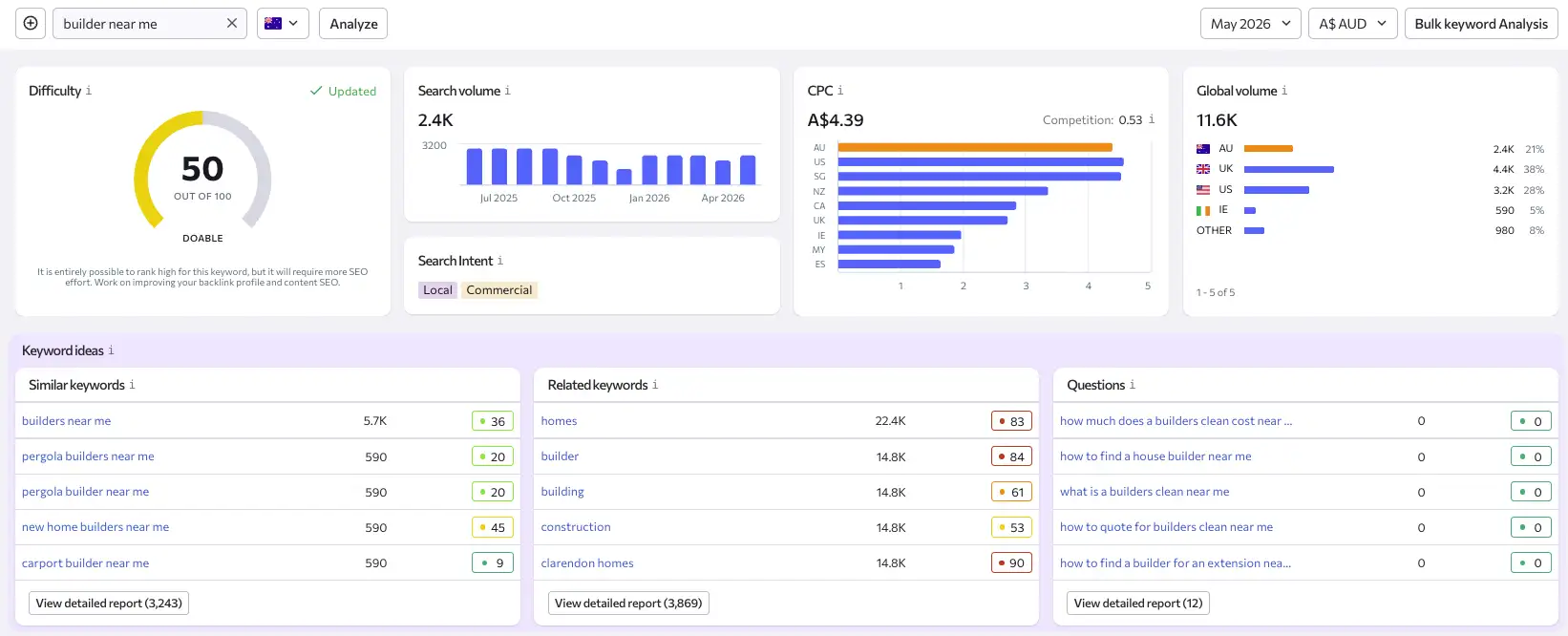The width and height of the screenshot is (1568, 636).
Task: Click the add keyword plus icon
Action: [31, 23]
